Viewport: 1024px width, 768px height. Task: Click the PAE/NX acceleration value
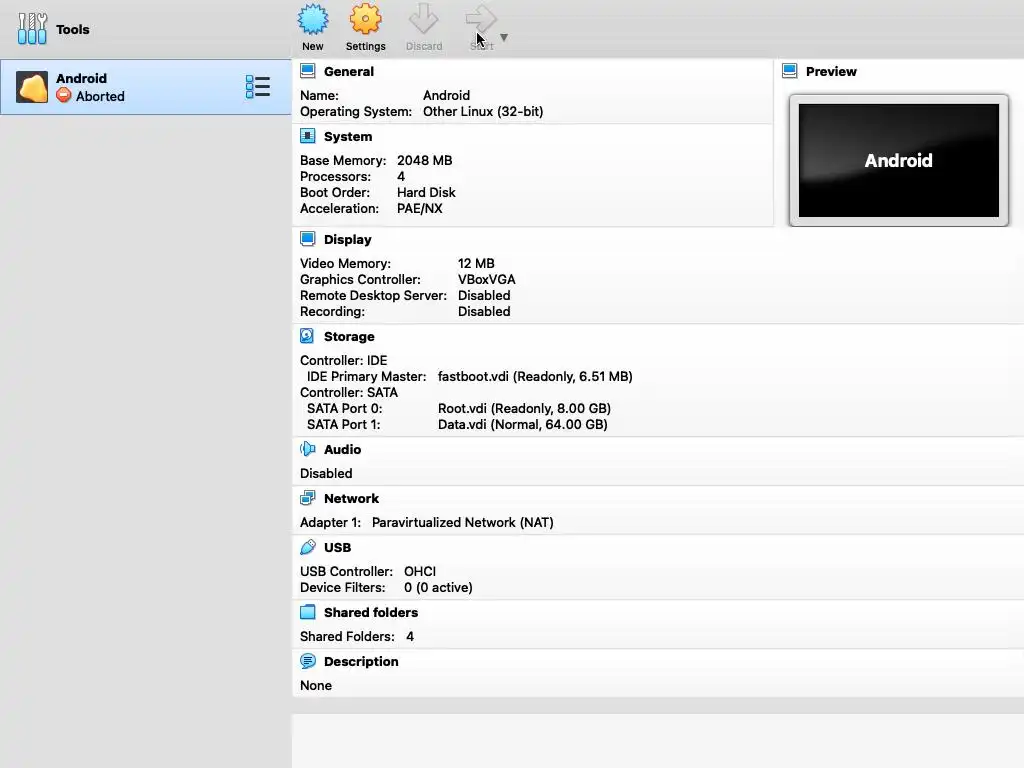click(x=419, y=209)
